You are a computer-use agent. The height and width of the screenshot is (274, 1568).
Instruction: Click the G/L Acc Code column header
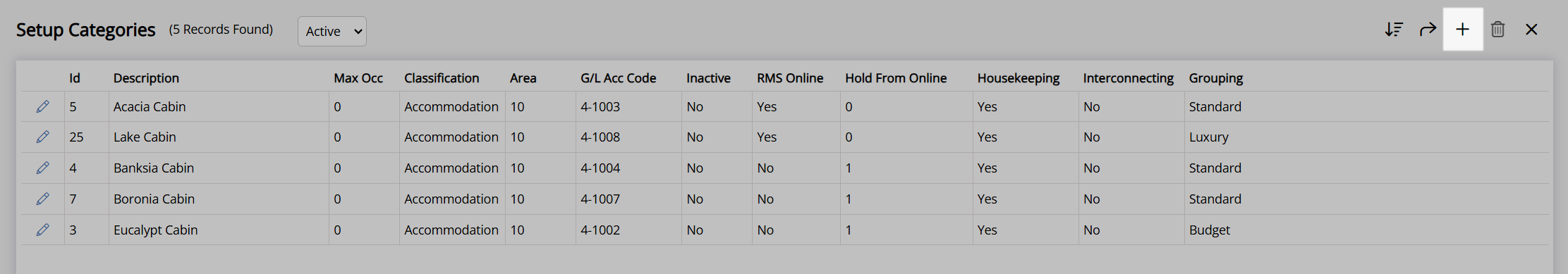pyautogui.click(x=618, y=78)
